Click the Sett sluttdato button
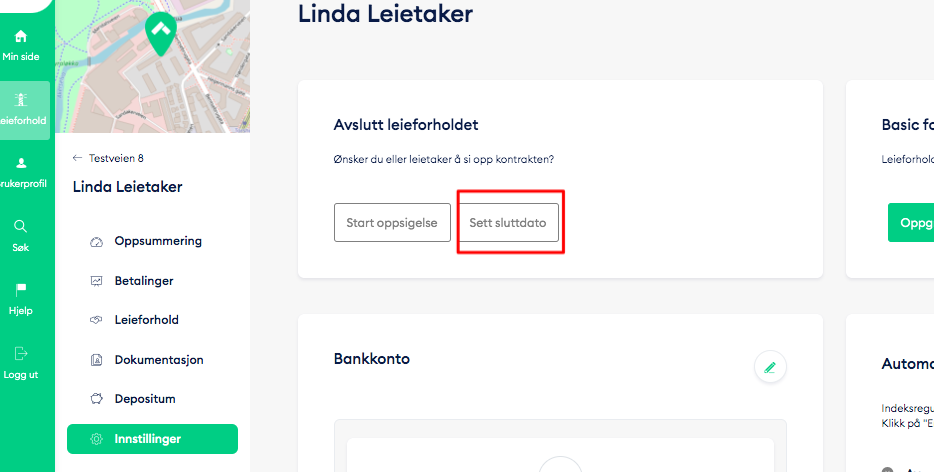 [x=508, y=223]
